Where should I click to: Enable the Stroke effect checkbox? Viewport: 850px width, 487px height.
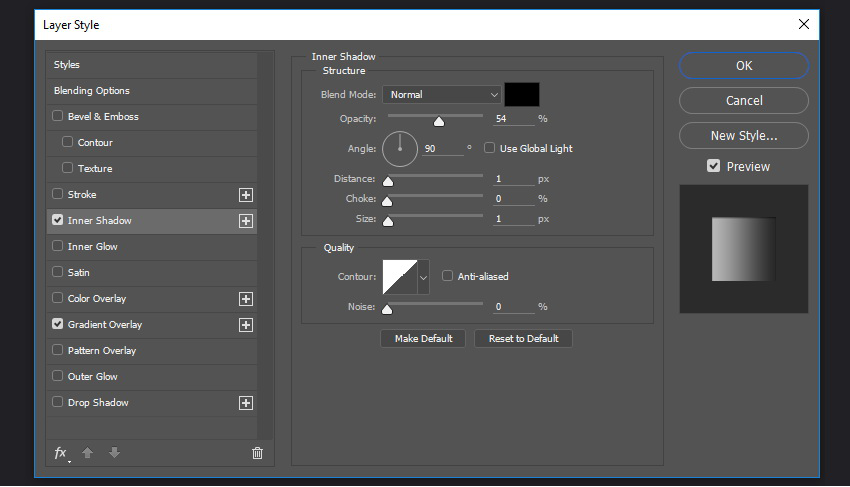click(57, 194)
